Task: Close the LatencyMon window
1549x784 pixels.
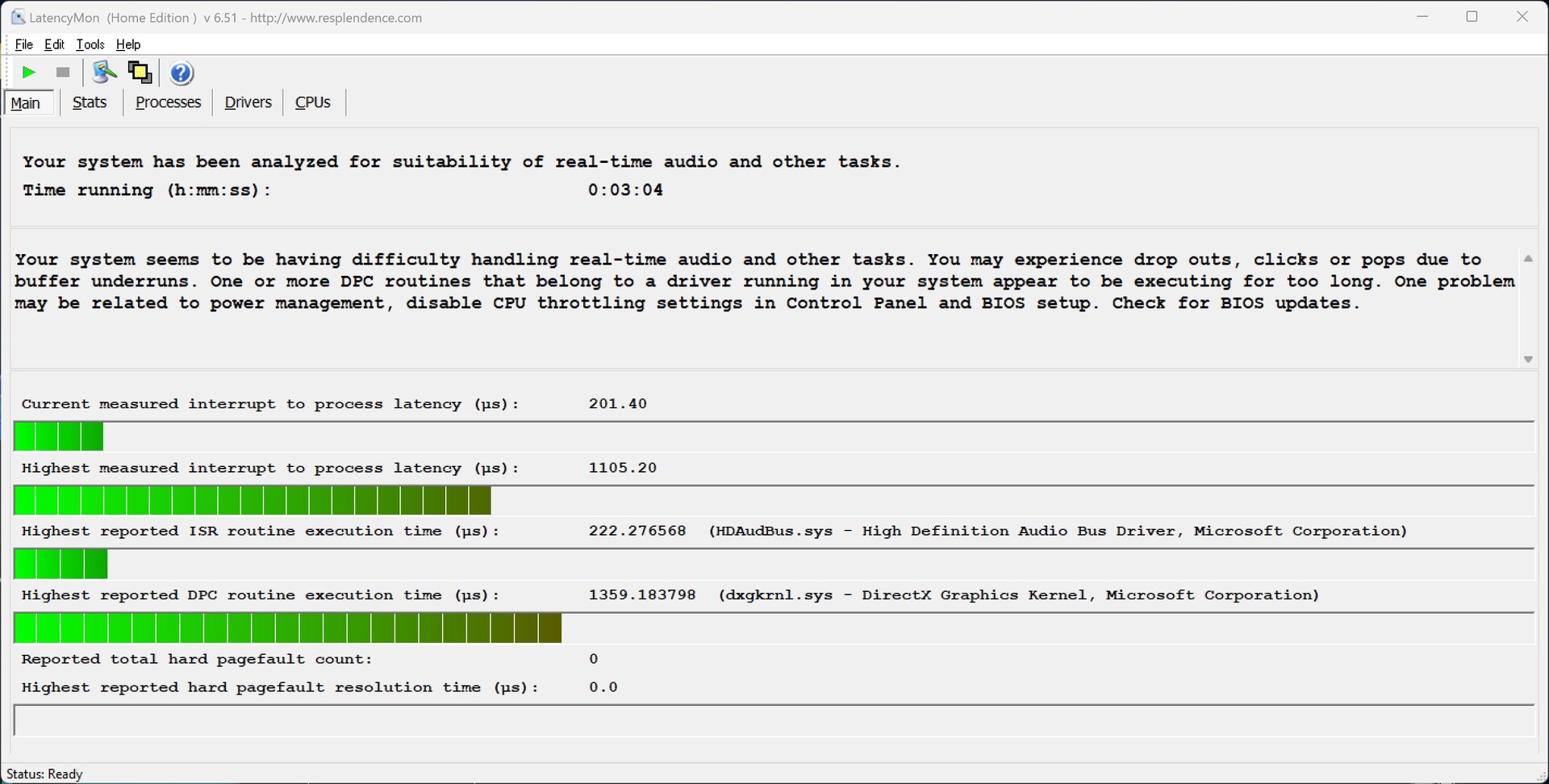Action: coord(1522,17)
